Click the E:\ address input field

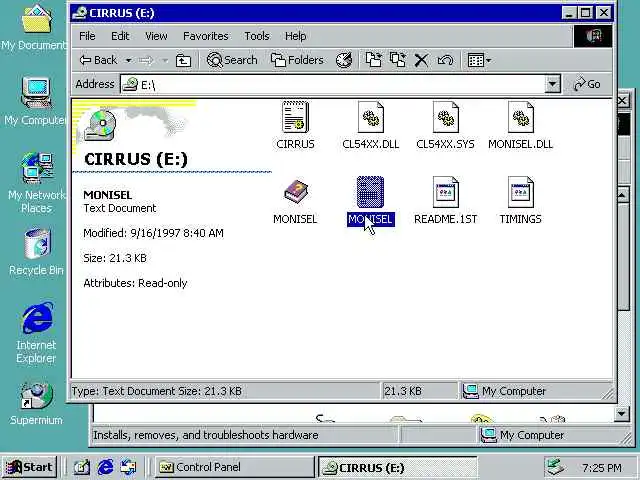[333, 84]
